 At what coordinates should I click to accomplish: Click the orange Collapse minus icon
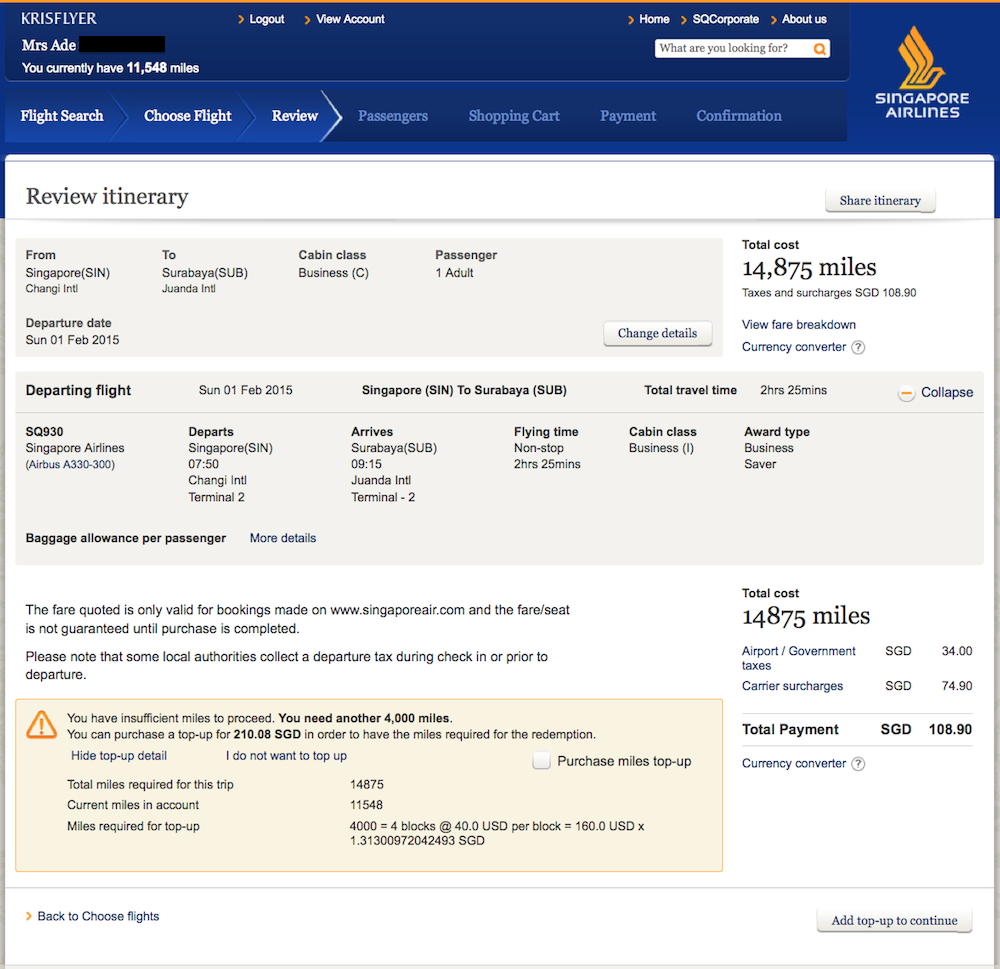(906, 393)
